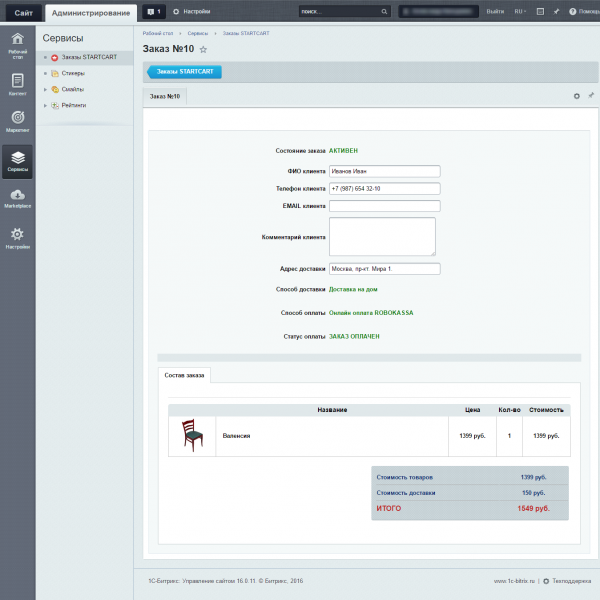Image resolution: width=600 pixels, height=600 pixels.
Task: Expand the Смайлы tree node
Action: (x=45, y=89)
